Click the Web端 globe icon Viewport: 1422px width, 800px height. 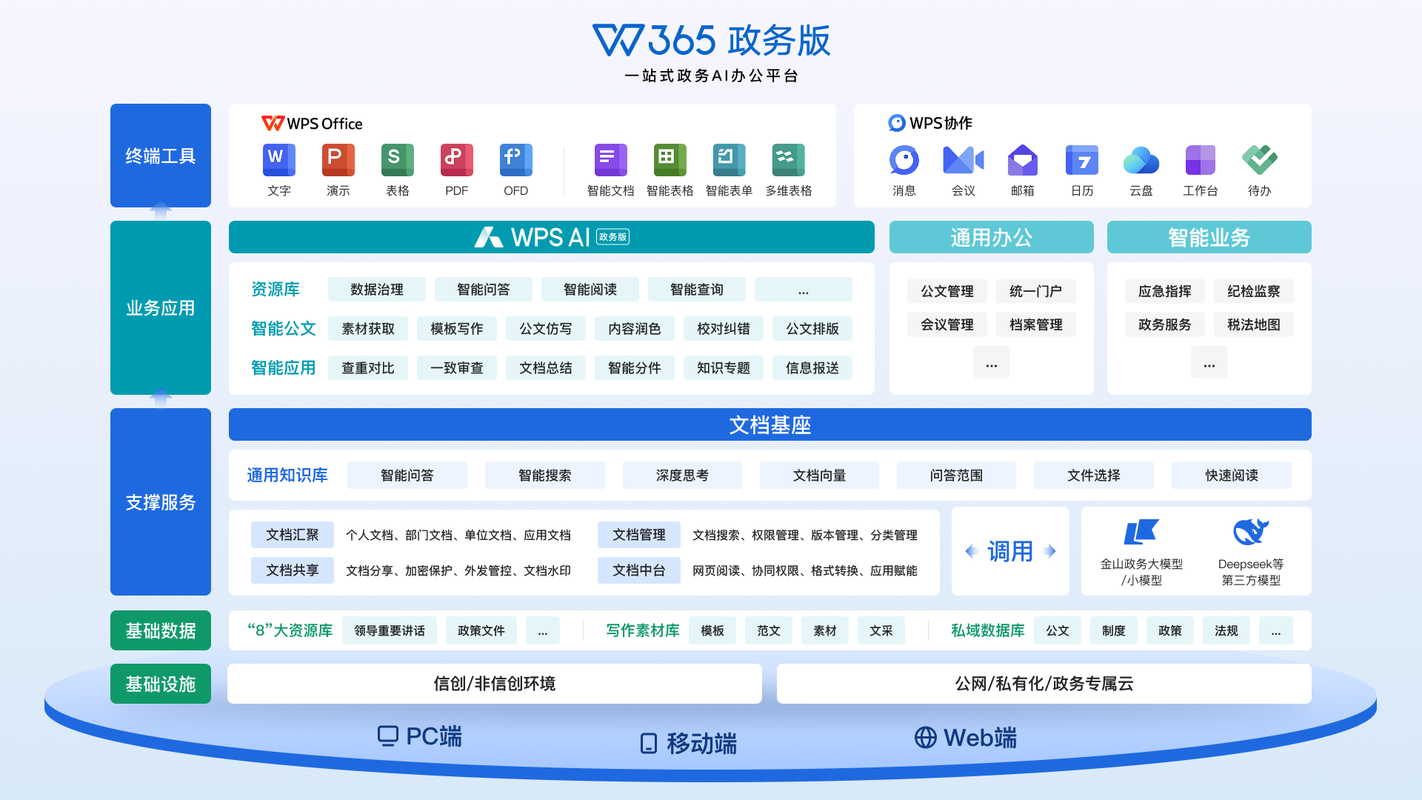pyautogui.click(x=926, y=738)
